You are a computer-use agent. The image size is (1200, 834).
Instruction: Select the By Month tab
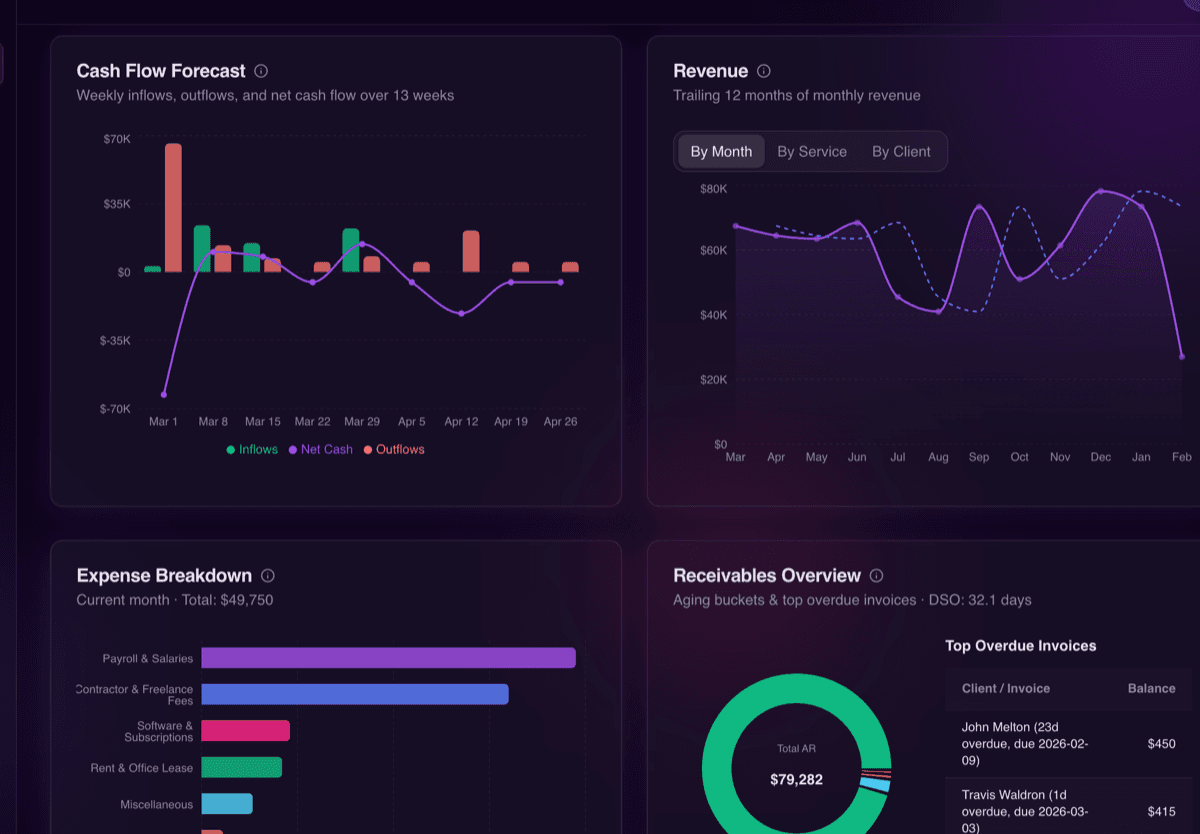[721, 151]
